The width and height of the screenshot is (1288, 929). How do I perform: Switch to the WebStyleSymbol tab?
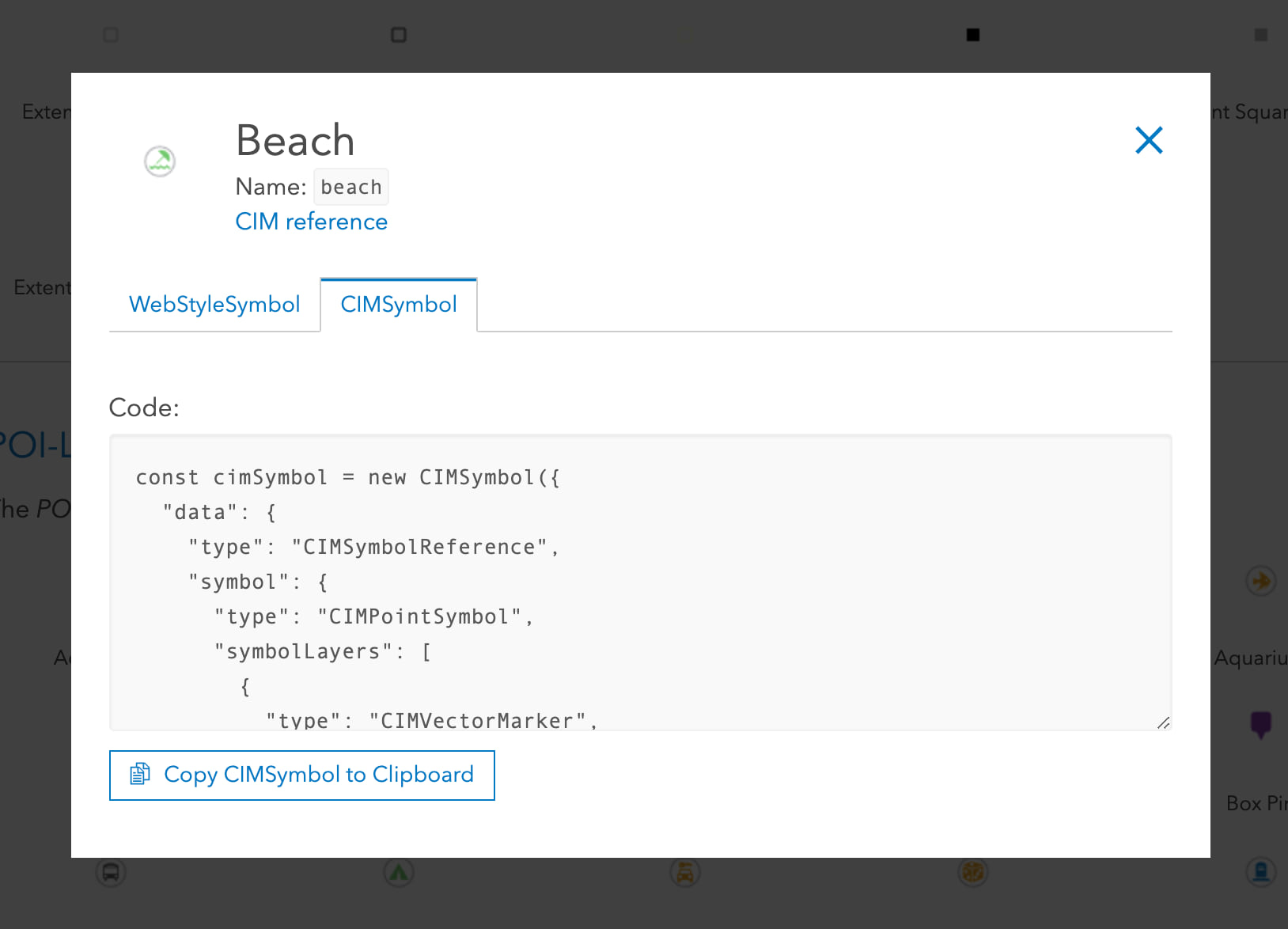(x=214, y=305)
